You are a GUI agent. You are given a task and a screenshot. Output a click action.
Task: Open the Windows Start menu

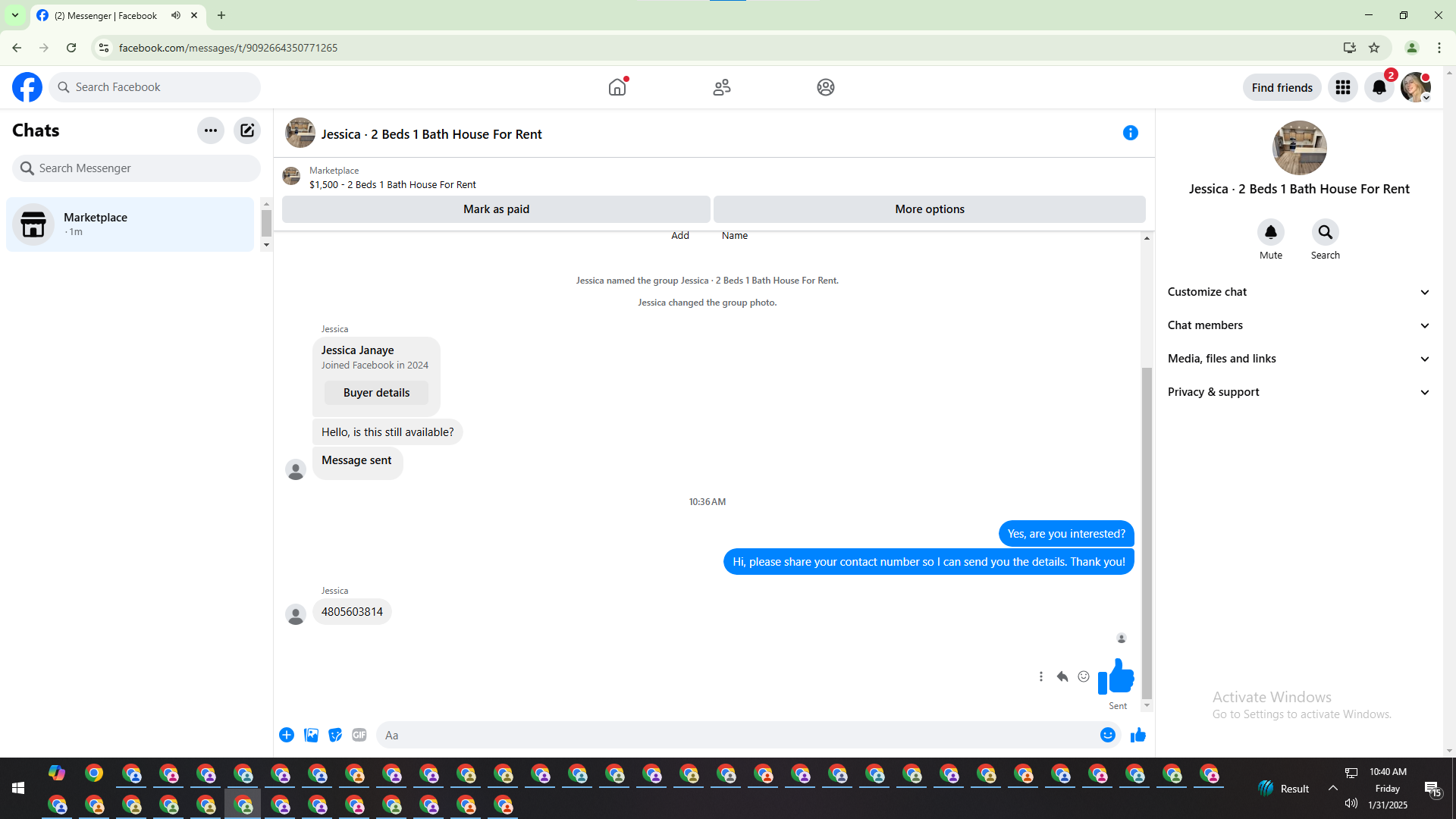pos(18,789)
